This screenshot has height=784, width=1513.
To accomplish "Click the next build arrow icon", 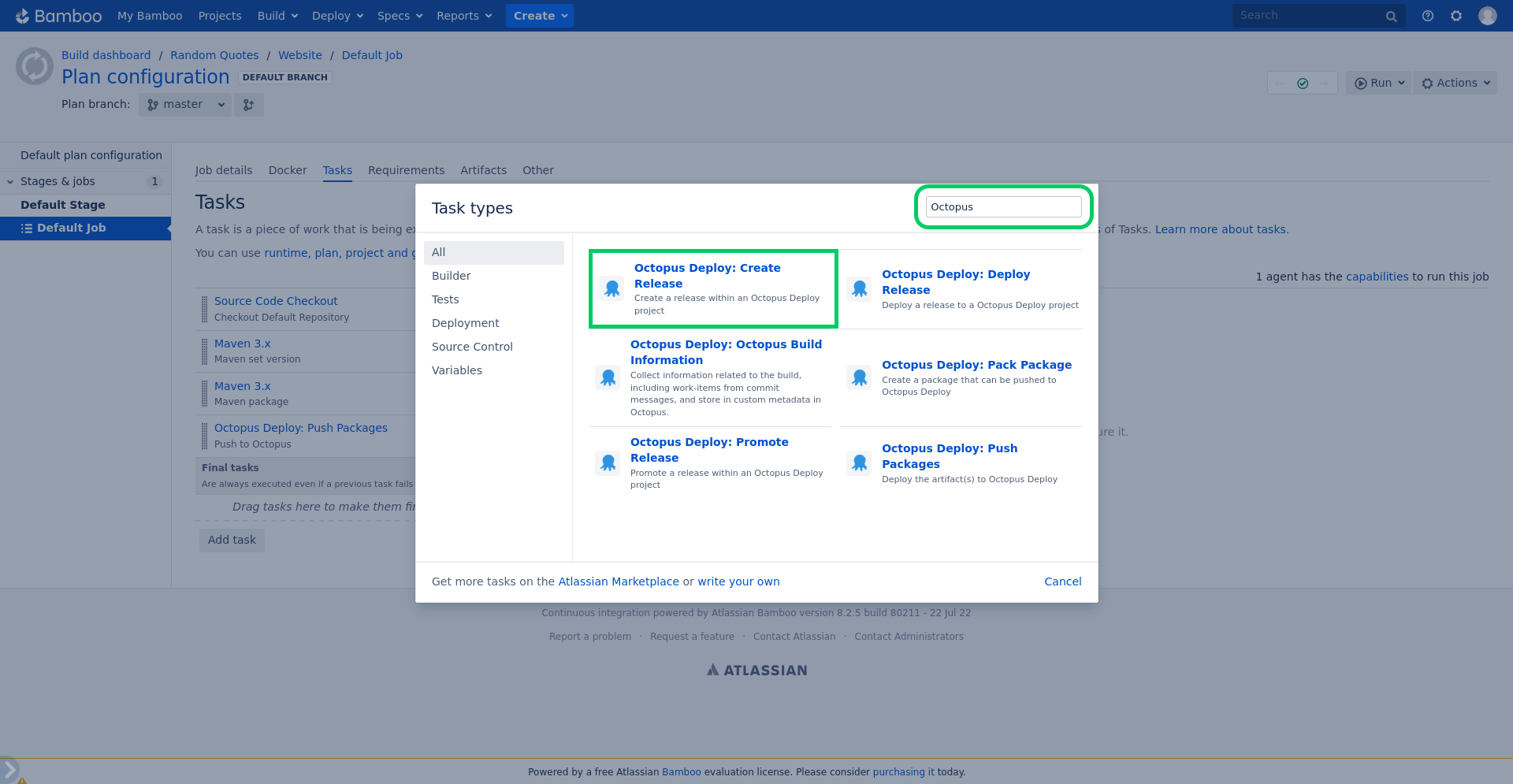I will point(1325,84).
